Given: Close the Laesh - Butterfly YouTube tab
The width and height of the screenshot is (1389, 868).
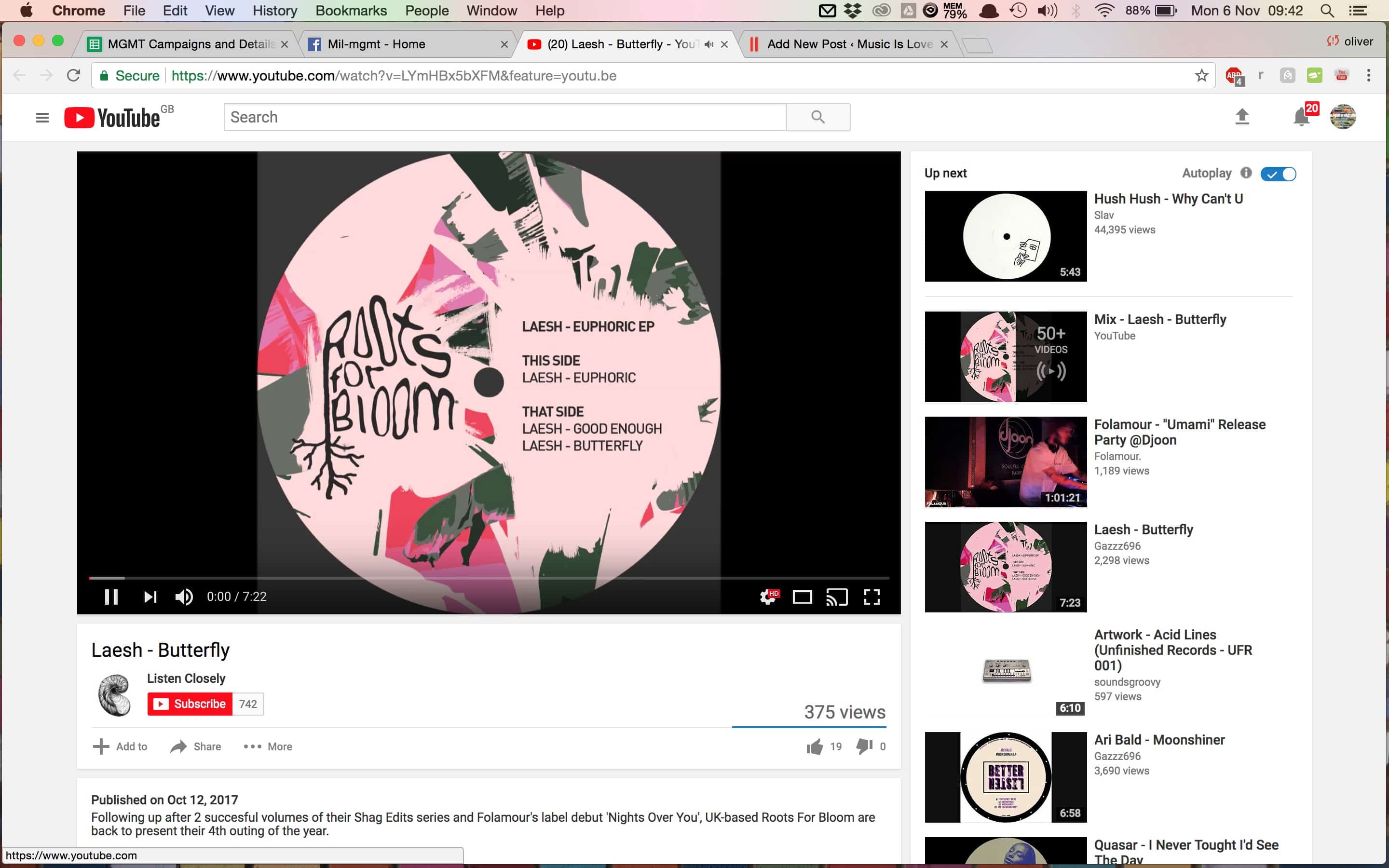Looking at the screenshot, I should click(x=724, y=44).
